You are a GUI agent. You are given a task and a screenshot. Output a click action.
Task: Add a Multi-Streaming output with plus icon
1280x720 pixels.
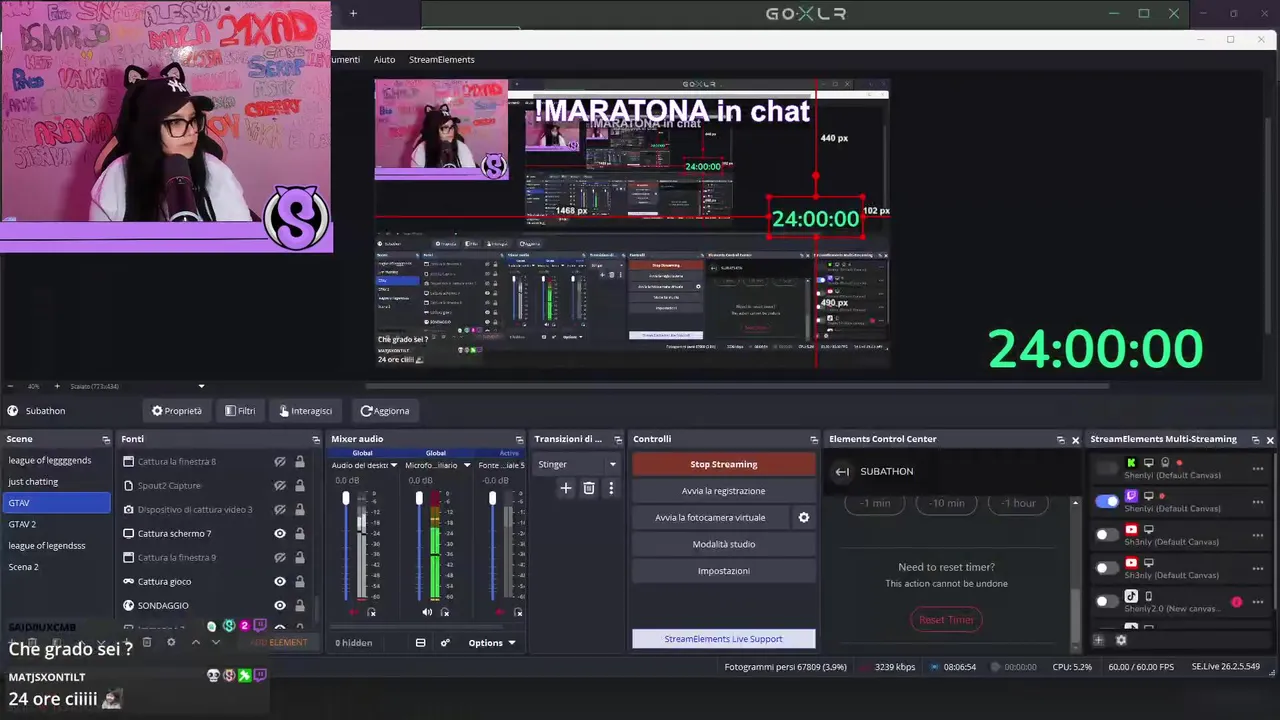point(1099,640)
